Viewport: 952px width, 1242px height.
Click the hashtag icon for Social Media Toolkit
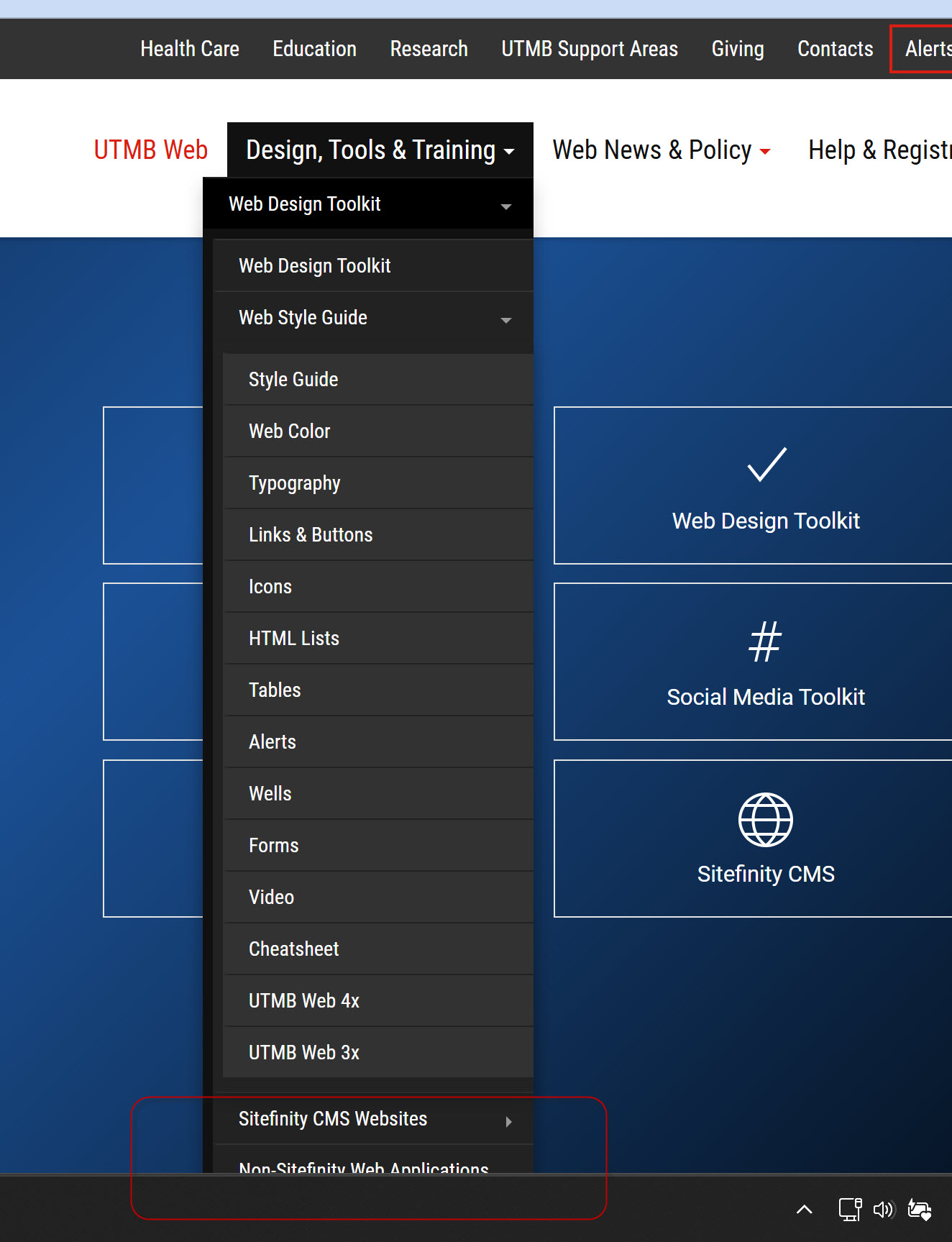[x=765, y=641]
